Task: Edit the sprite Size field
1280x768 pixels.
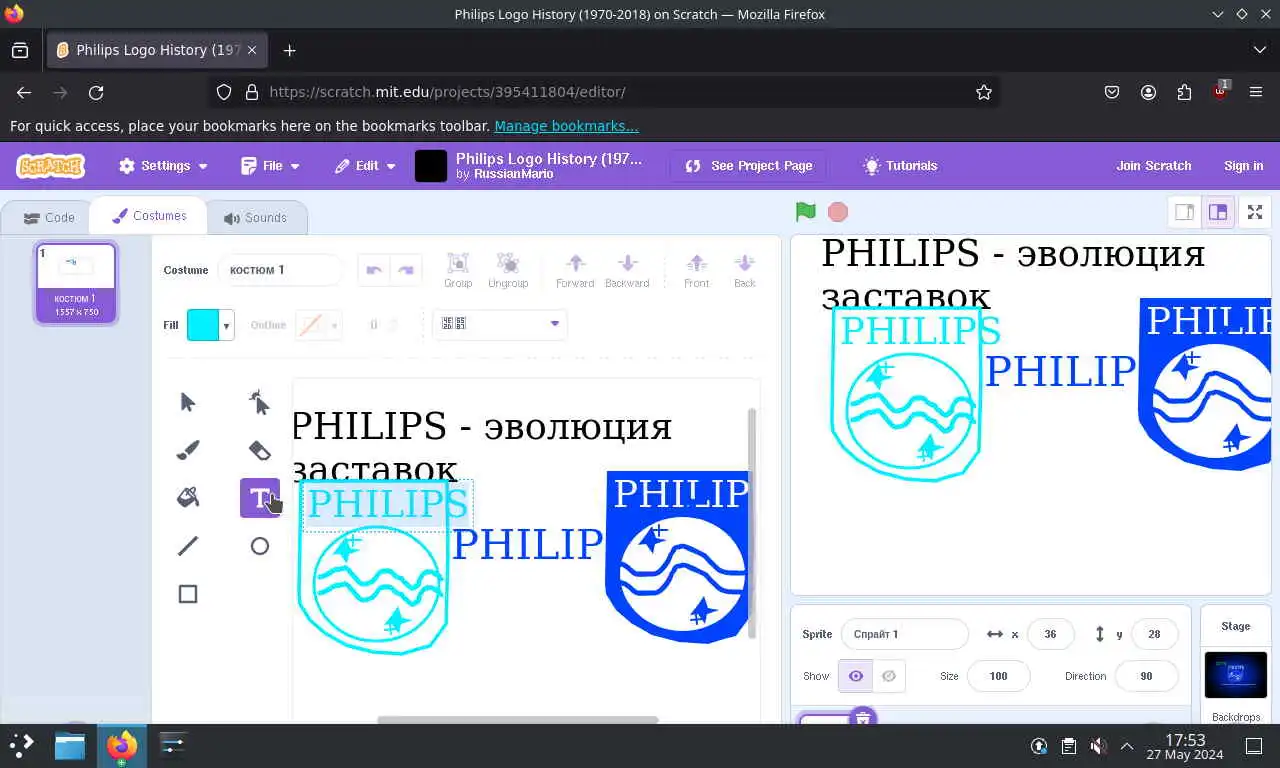Action: point(998,676)
